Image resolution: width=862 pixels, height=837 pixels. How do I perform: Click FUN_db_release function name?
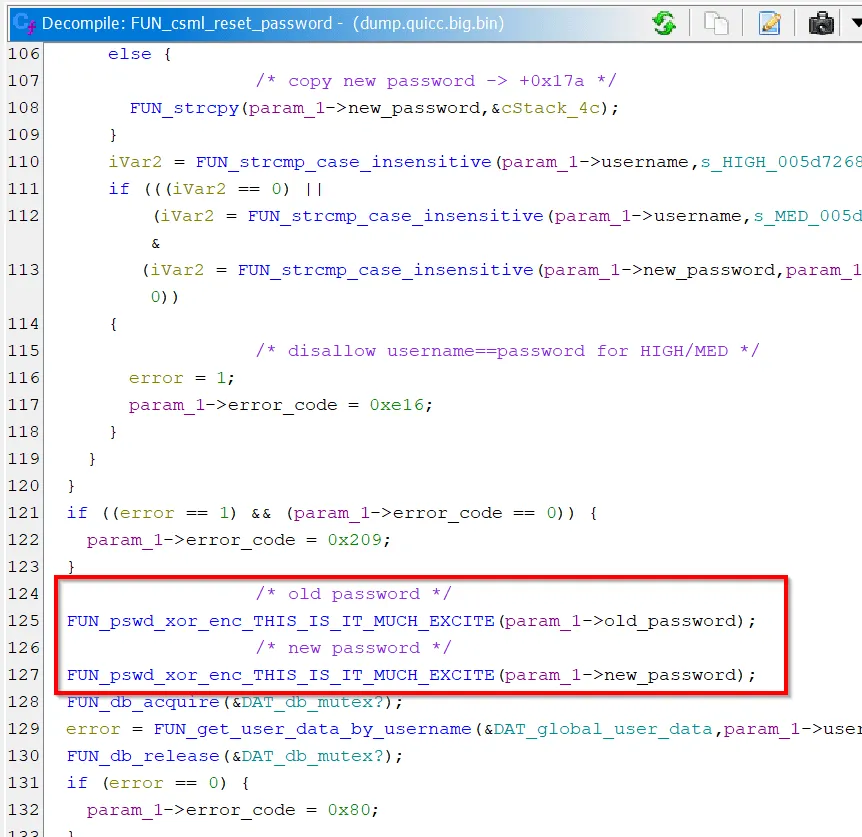pyautogui.click(x=139, y=756)
